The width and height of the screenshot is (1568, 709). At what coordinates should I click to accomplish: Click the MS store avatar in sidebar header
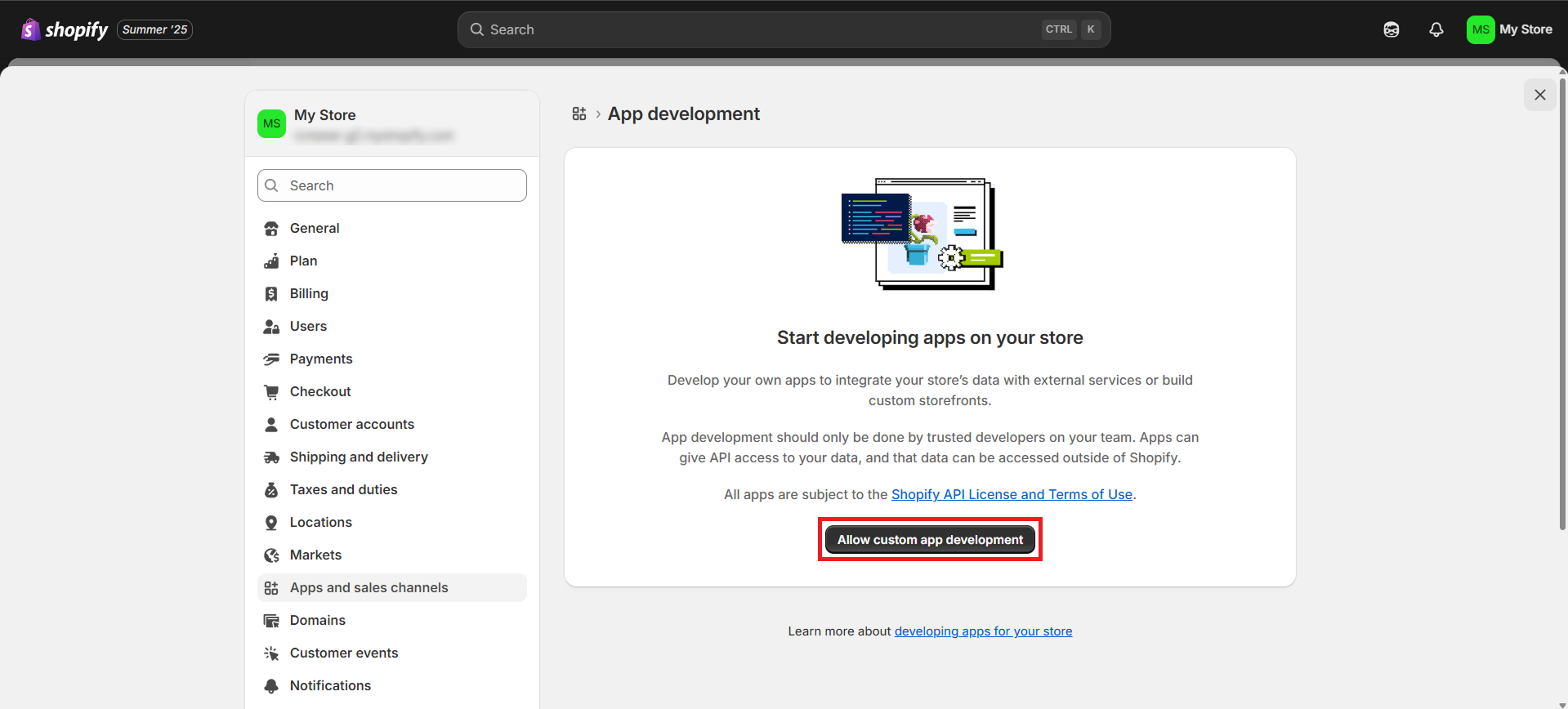tap(271, 124)
